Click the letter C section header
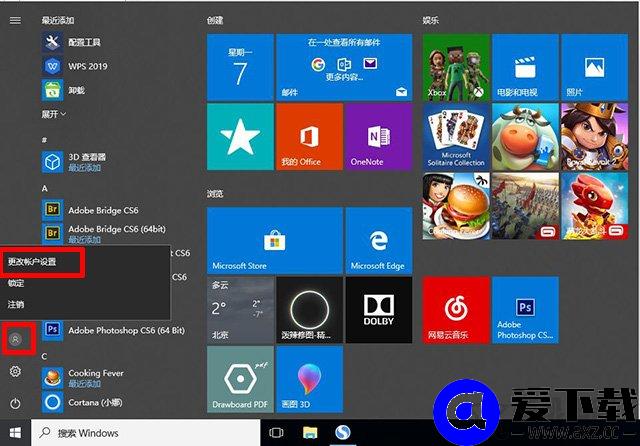640x446 pixels. (44, 356)
